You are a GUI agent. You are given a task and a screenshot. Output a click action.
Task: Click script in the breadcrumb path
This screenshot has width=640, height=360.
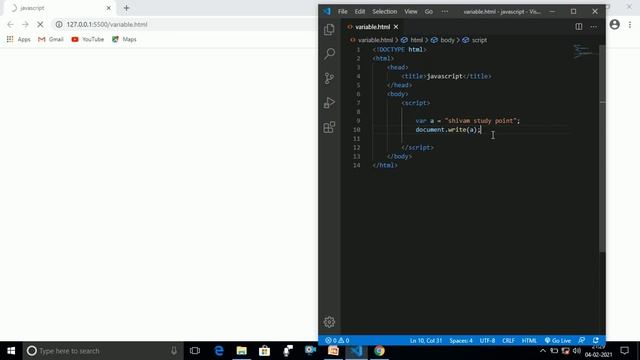coord(479,40)
